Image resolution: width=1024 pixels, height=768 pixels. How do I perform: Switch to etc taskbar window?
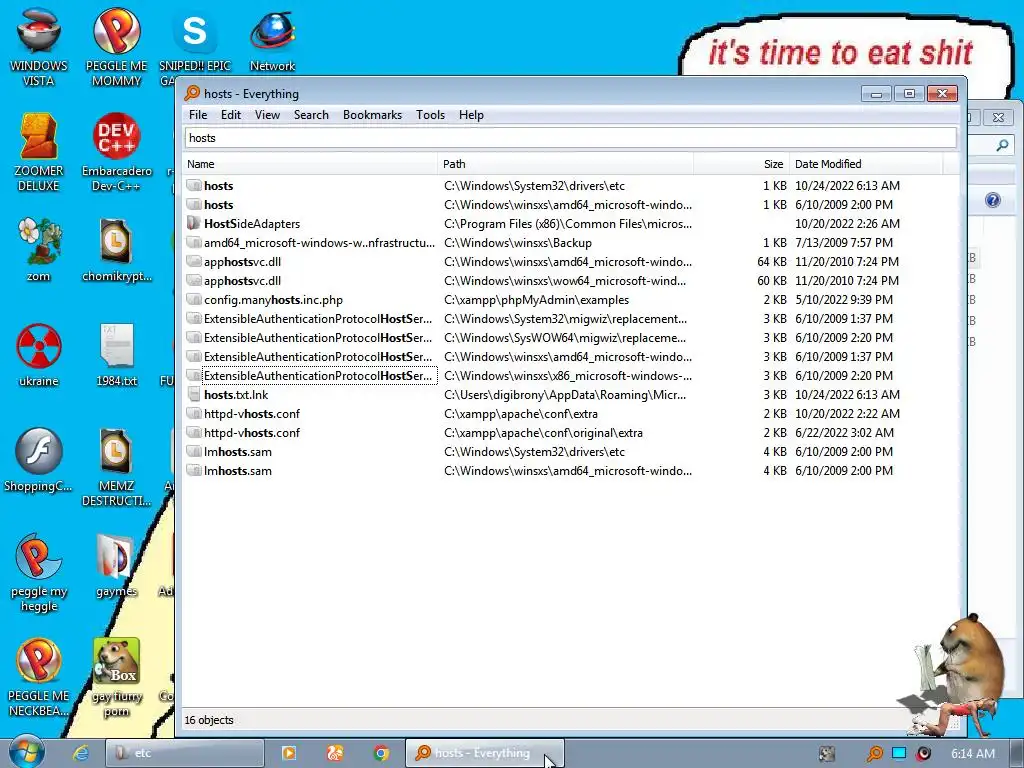tap(185, 753)
